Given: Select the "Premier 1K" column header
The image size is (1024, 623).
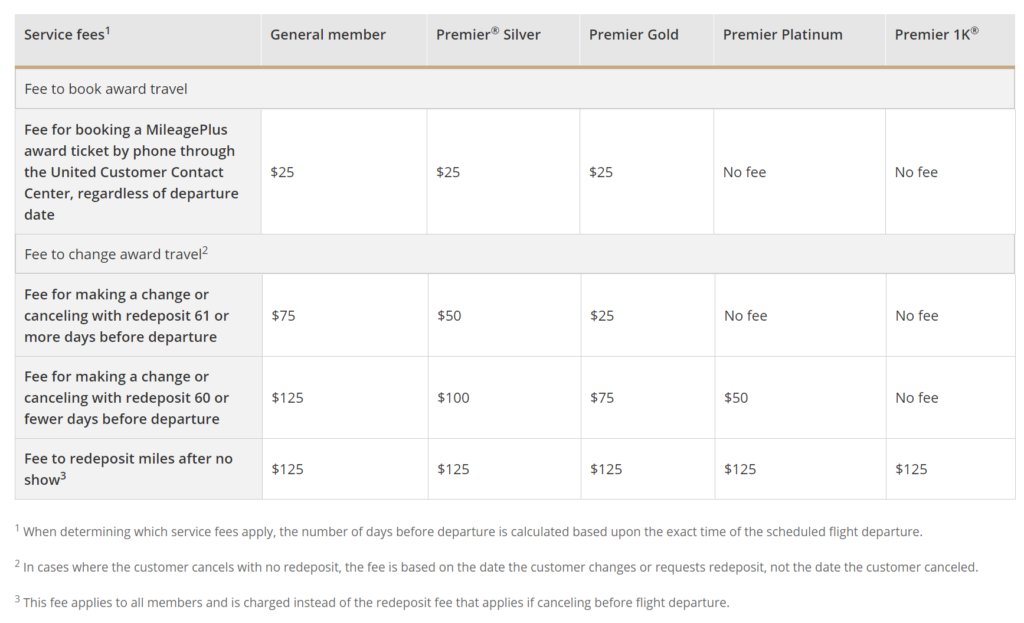Looking at the screenshot, I should [x=936, y=35].
